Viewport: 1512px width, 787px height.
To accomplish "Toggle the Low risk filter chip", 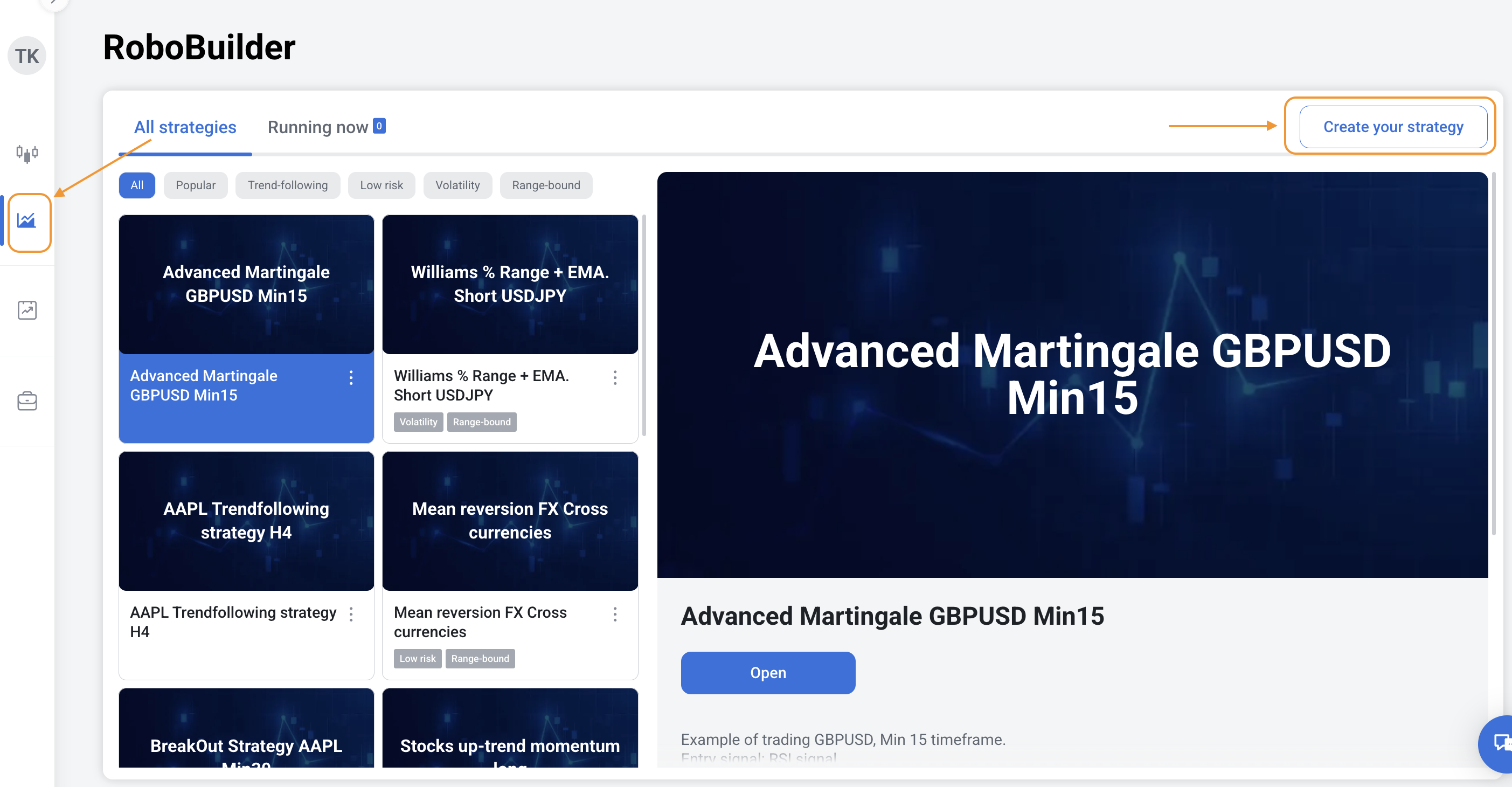I will tap(382, 185).
